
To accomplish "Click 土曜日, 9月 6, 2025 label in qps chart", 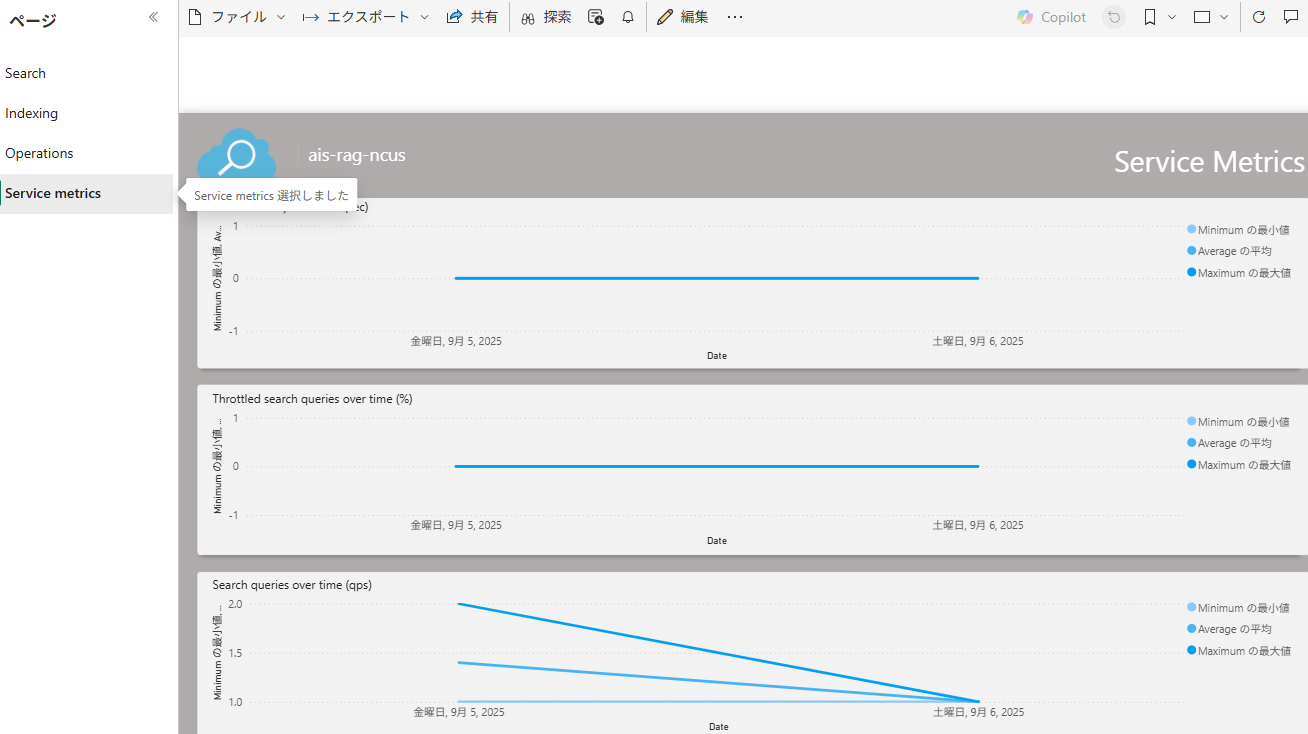I will (978, 712).
